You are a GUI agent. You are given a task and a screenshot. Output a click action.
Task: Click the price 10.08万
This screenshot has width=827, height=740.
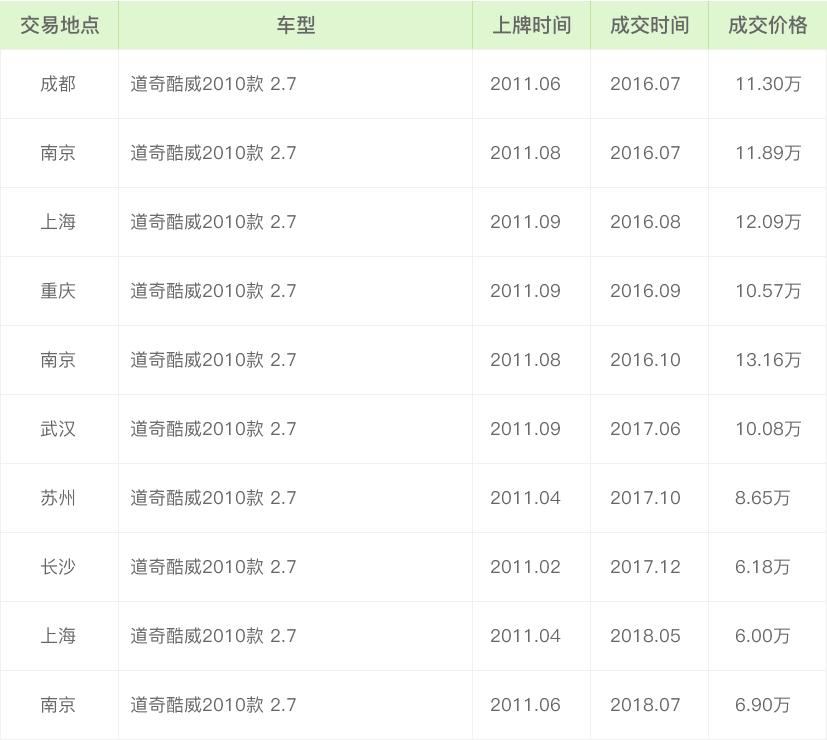point(768,429)
